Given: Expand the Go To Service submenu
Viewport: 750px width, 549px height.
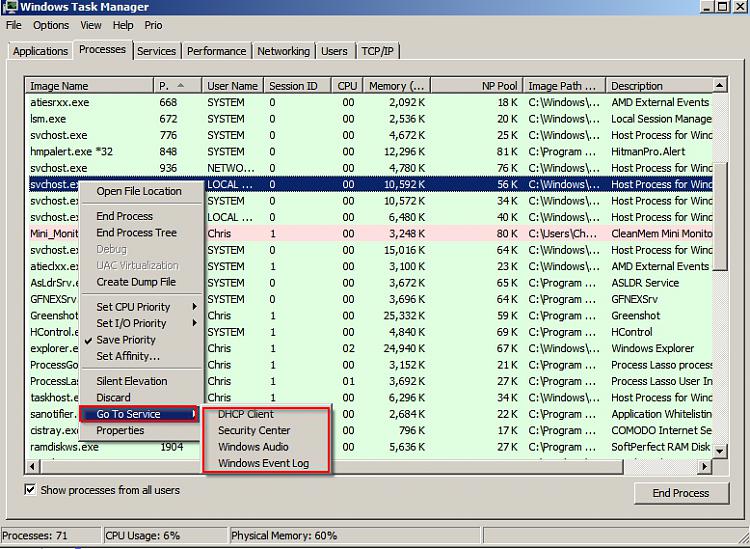Looking at the screenshot, I should tap(139, 414).
